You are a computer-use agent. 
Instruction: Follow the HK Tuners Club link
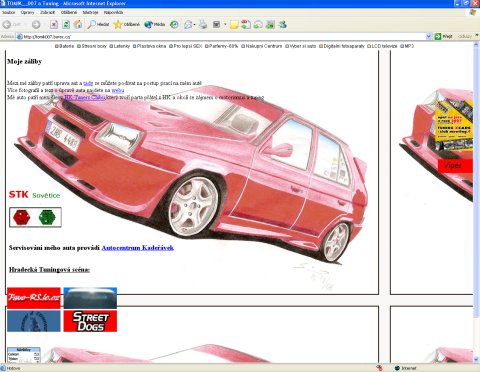coord(84,97)
